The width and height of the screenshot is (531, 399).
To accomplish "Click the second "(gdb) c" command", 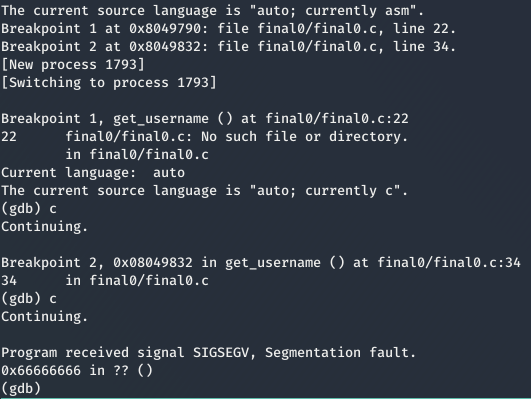I will [x=29, y=299].
